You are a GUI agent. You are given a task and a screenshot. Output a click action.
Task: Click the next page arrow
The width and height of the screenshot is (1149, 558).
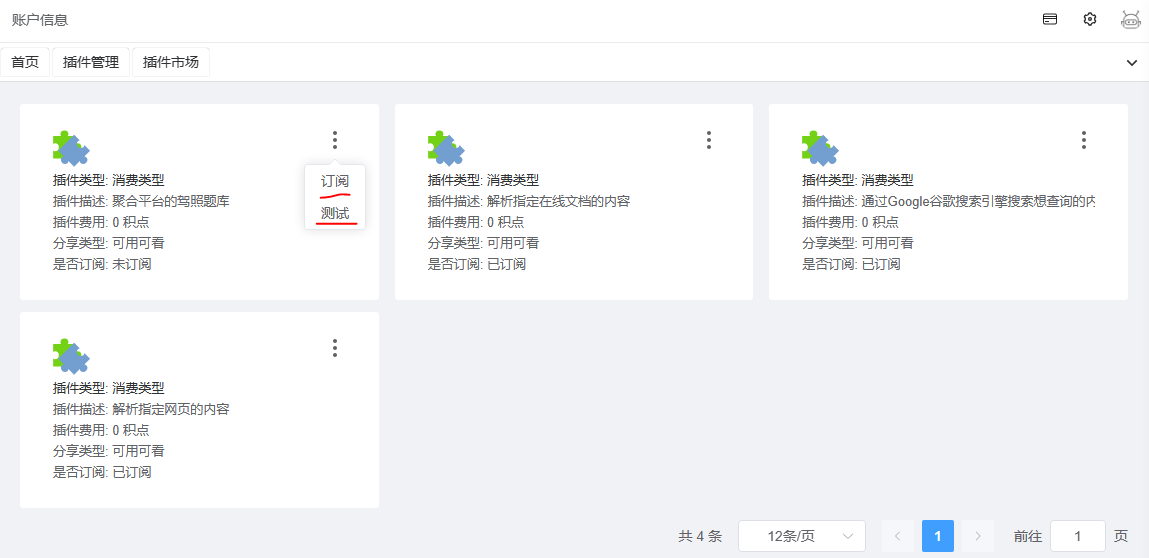(x=978, y=536)
